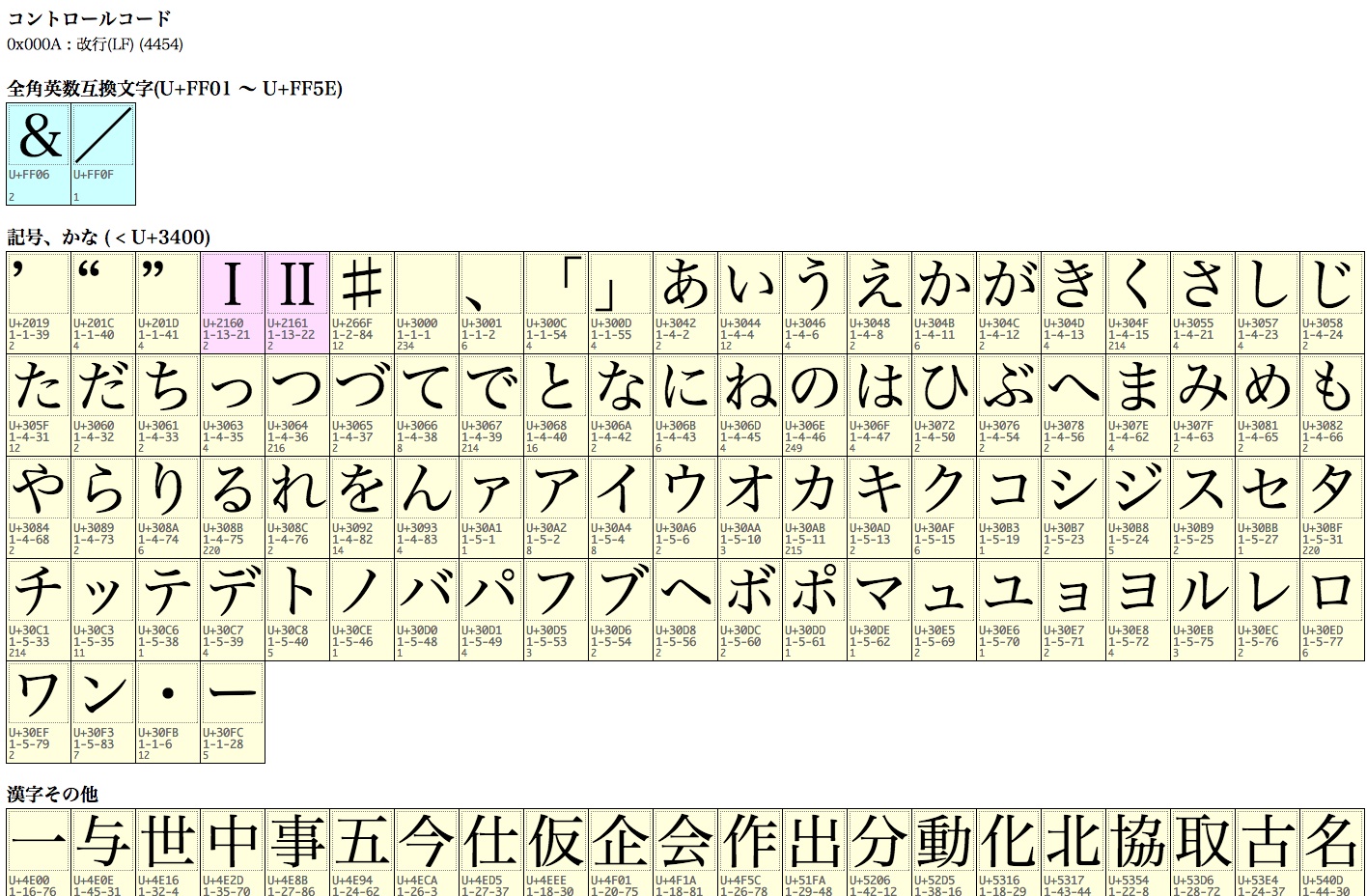Click the fullwidth ampersand cell U+FF06

(39, 154)
